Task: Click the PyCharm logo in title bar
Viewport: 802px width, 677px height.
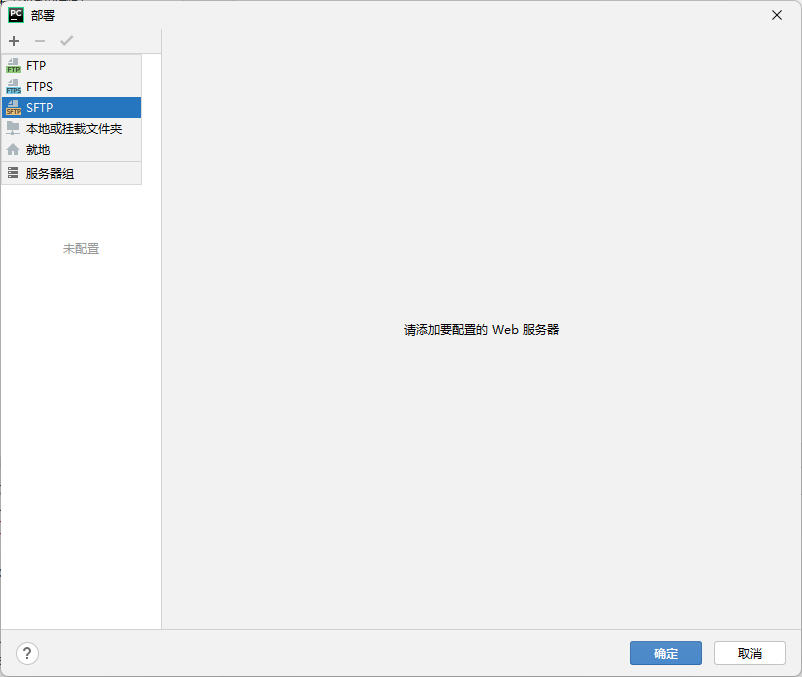Action: (16, 15)
